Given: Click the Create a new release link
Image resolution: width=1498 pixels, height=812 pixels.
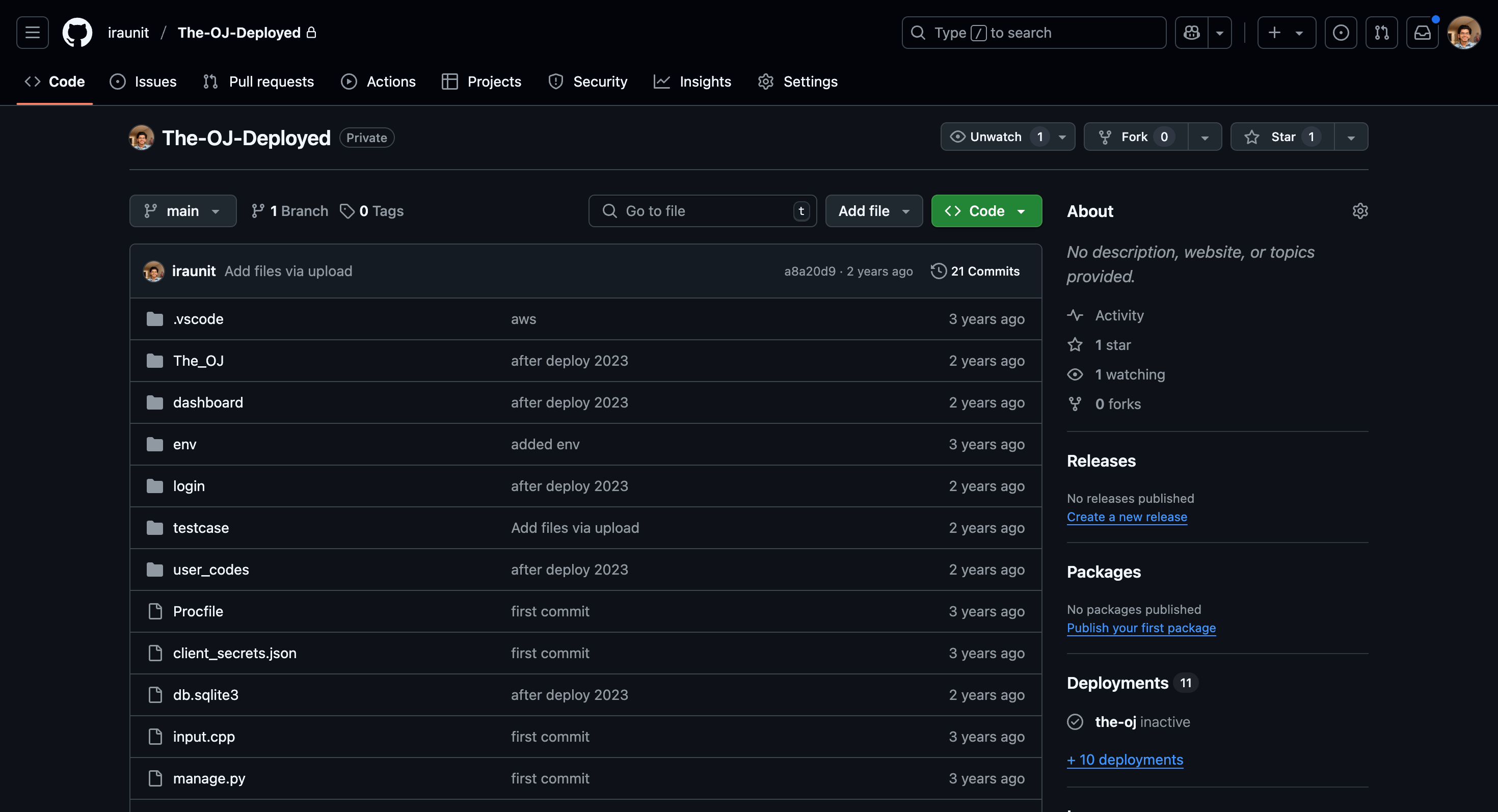Looking at the screenshot, I should 1127,517.
